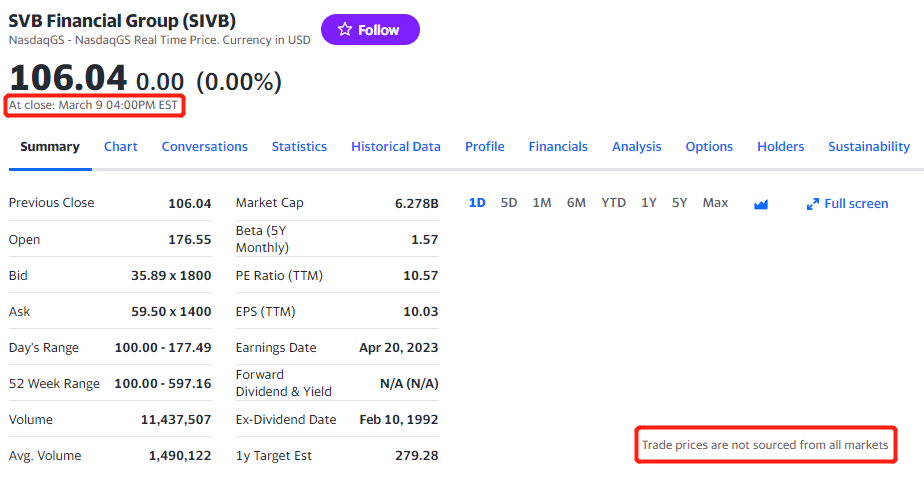Click the Previous Close value 106.04
Screen dimensions: 924x499
coord(190,204)
